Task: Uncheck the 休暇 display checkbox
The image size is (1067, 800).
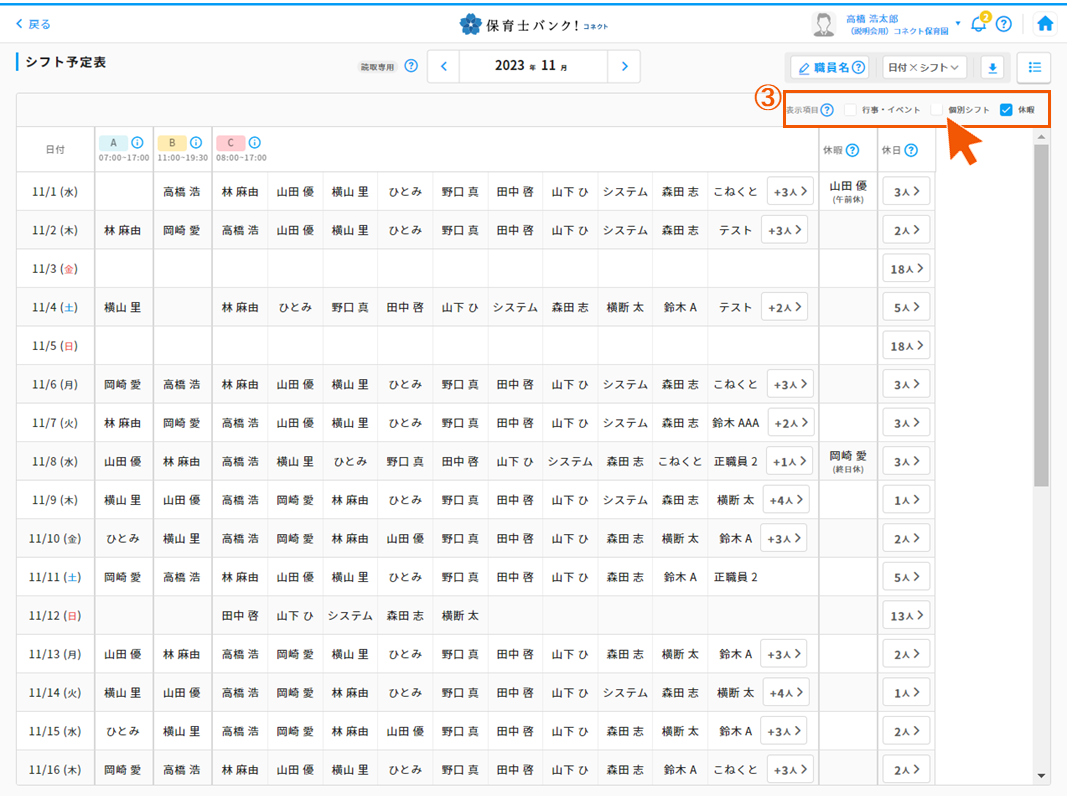Action: pos(1006,110)
